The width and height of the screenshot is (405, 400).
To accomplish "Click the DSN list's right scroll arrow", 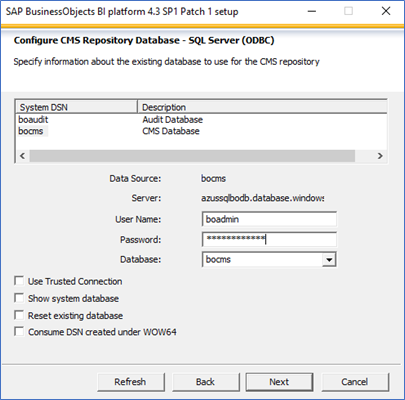I will coord(380,156).
